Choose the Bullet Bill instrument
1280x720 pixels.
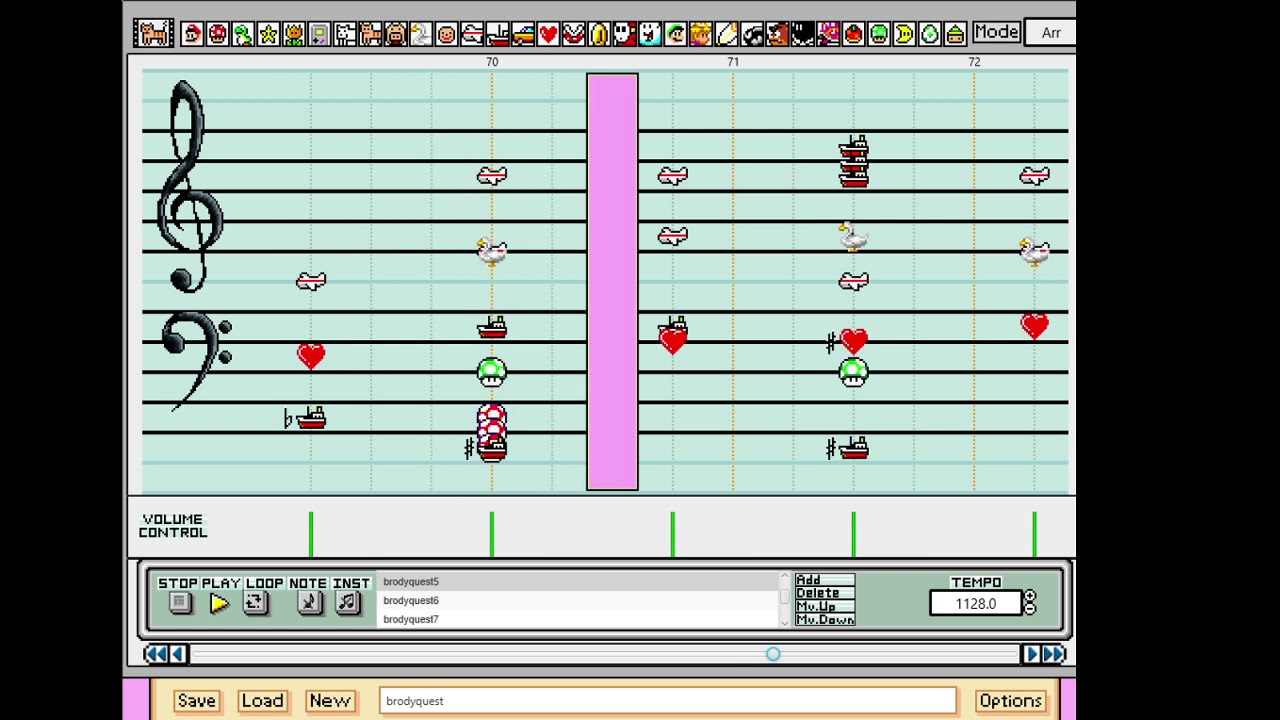pos(752,34)
